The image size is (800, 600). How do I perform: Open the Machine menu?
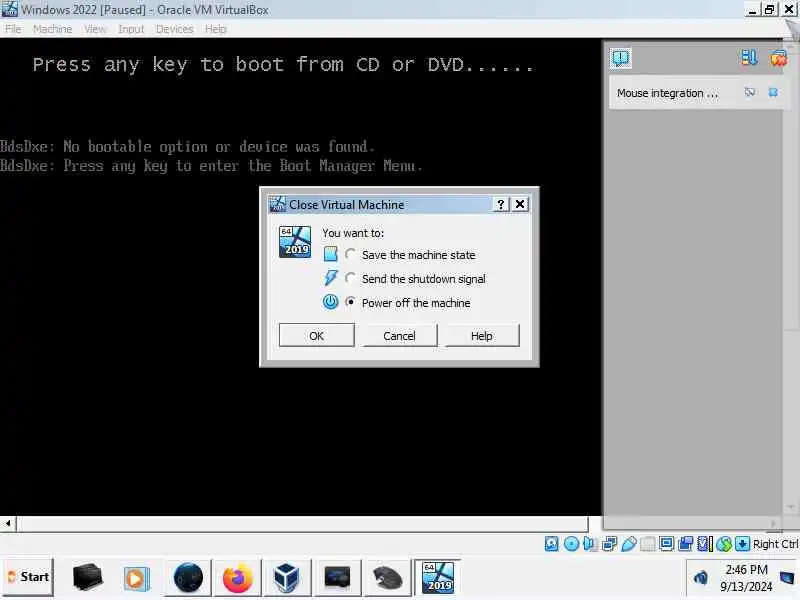point(52,29)
